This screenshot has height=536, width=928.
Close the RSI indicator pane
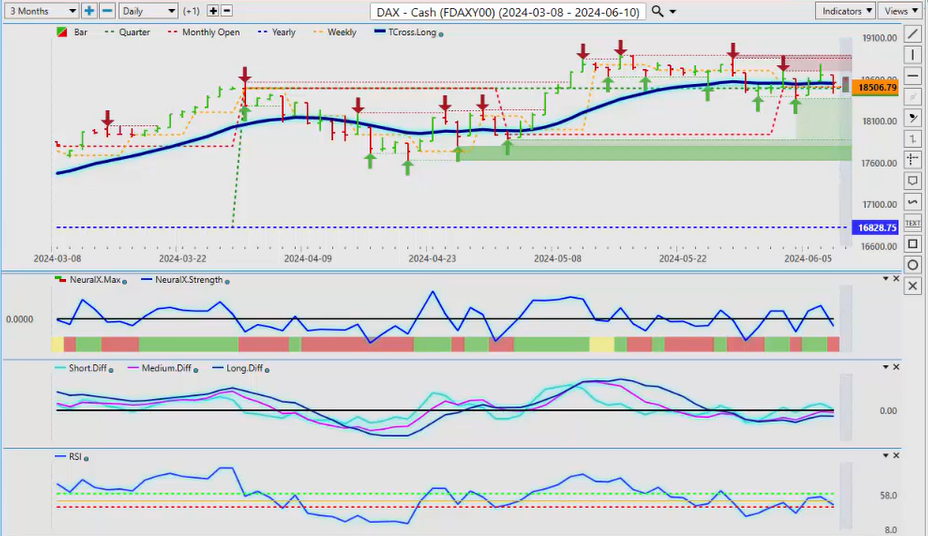coord(896,455)
